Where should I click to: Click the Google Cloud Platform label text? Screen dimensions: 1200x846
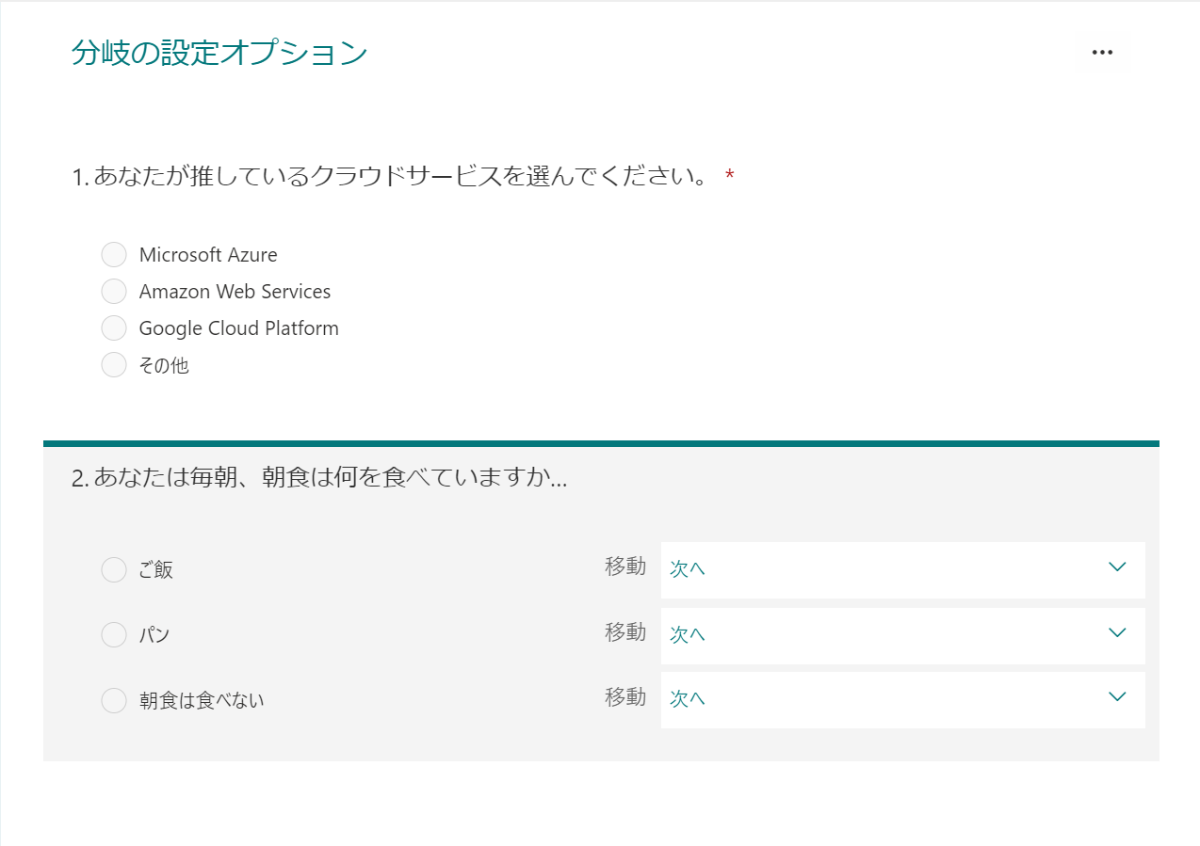pyautogui.click(x=238, y=328)
